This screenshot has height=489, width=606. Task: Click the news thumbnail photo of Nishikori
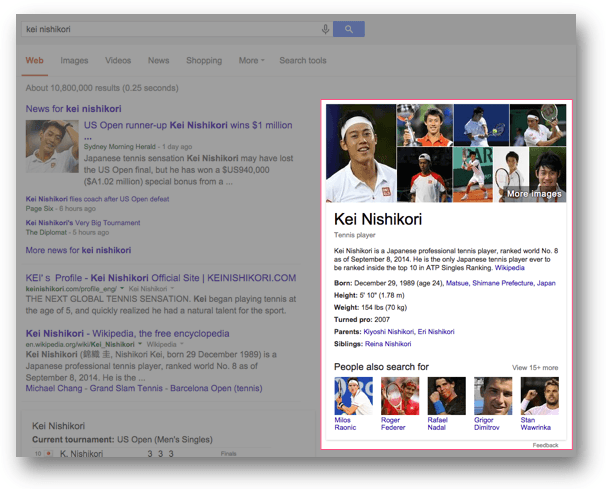tap(52, 146)
